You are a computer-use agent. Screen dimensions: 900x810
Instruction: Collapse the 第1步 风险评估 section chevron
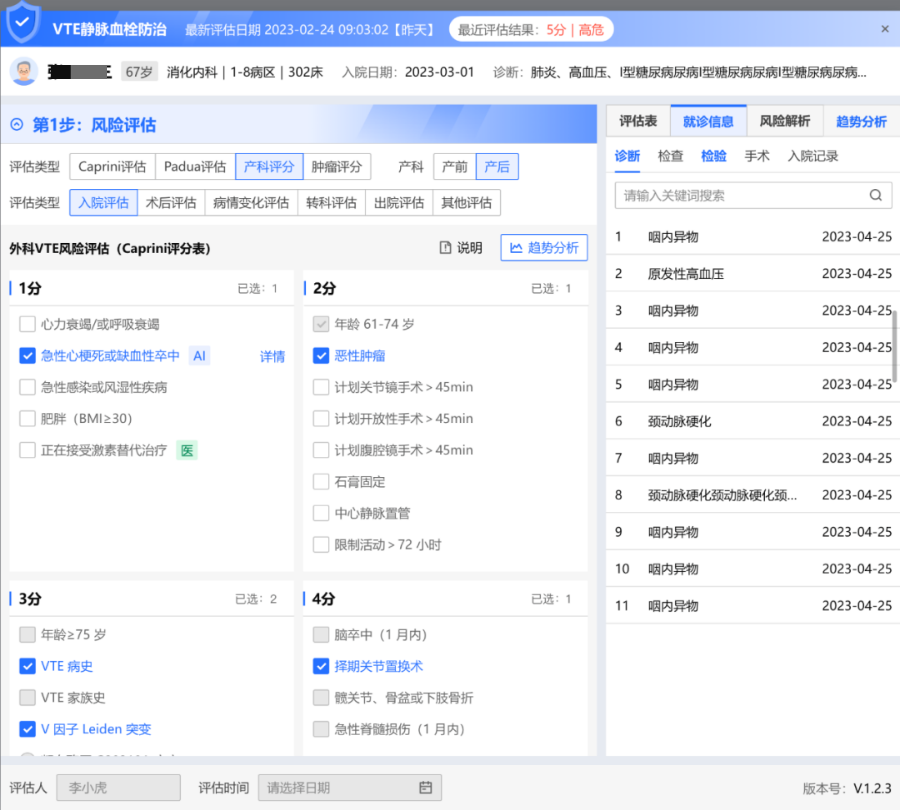tap(16, 125)
